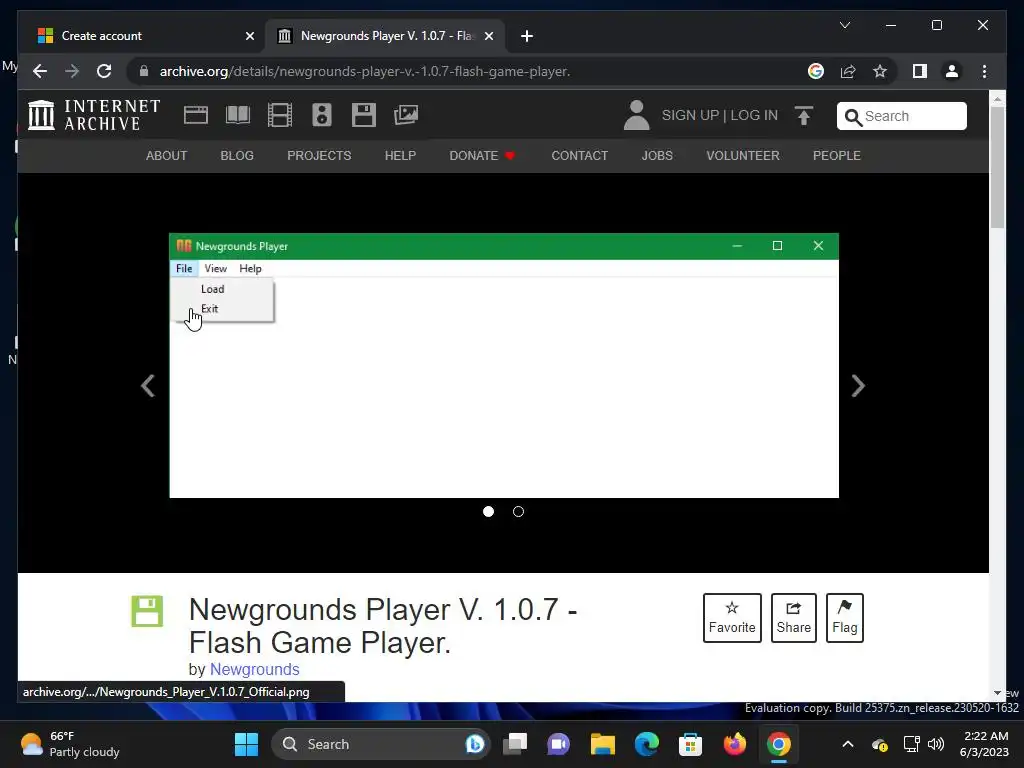1024x768 pixels.
Task: Go back to previous page
Action: [40, 71]
